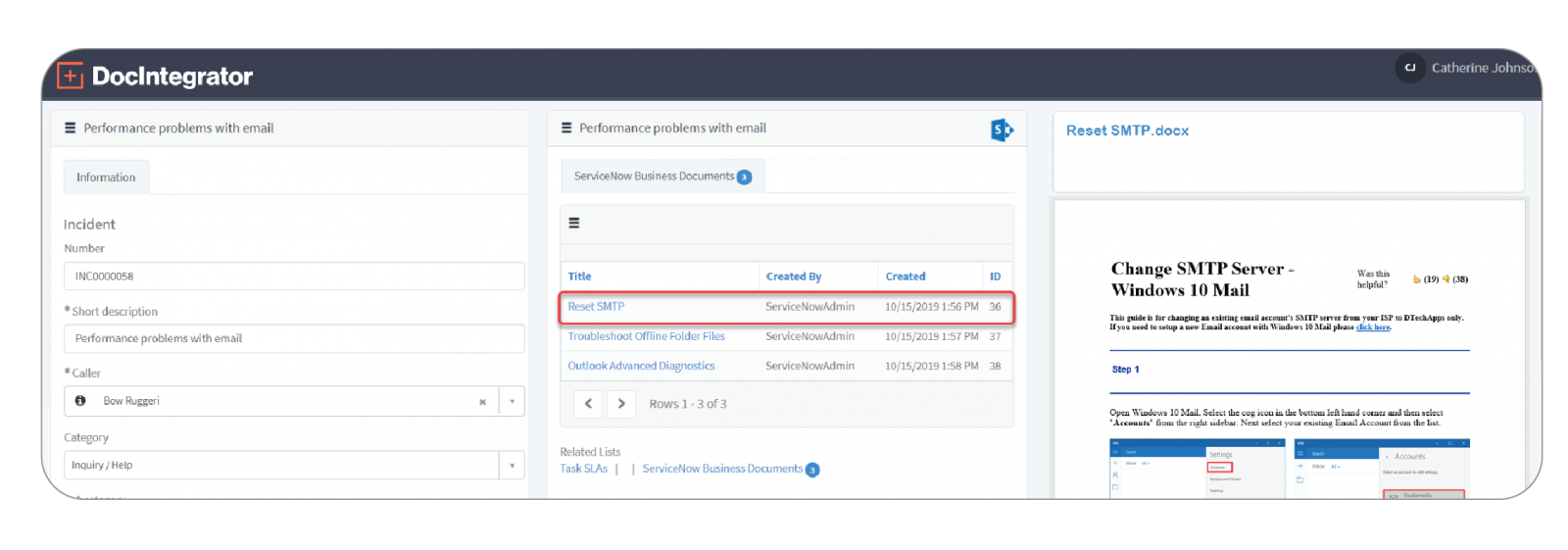
Task: Open Troubleshoot Offline Folder Files link
Action: 647,336
